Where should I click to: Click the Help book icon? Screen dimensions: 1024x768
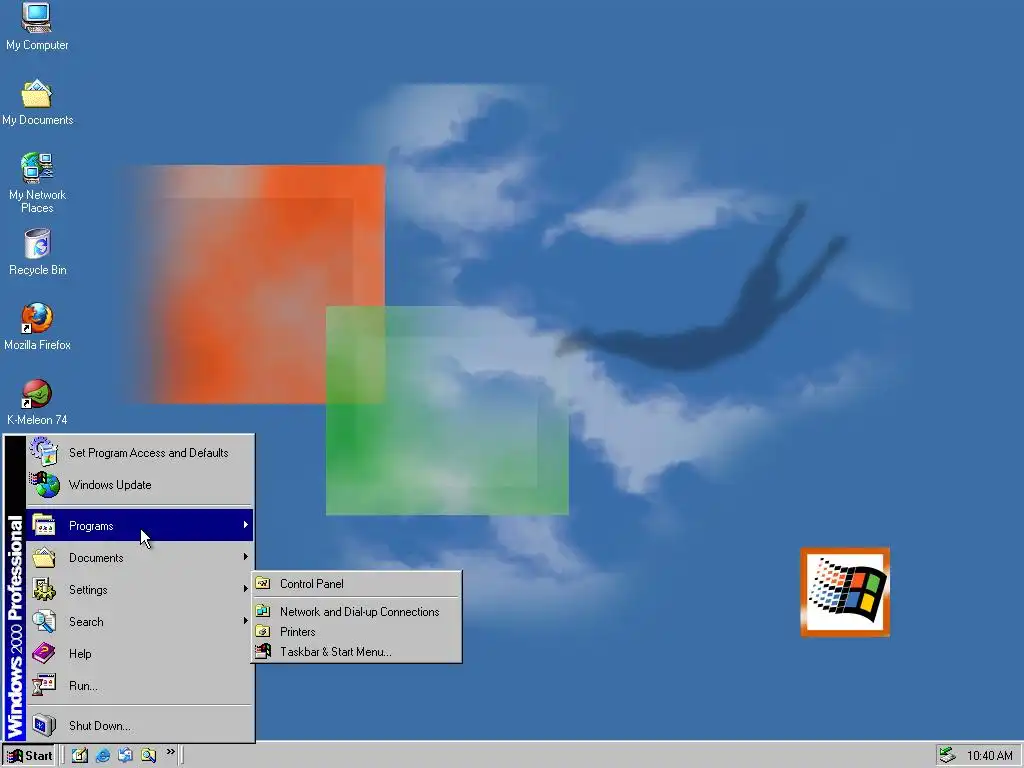(44, 653)
